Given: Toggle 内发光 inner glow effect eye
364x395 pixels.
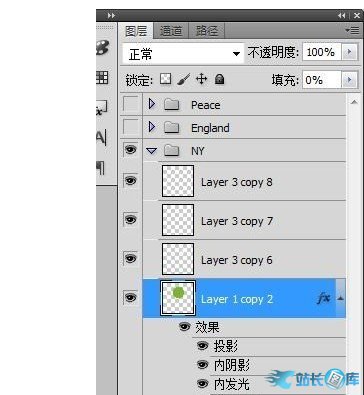Looking at the screenshot, I should (x=203, y=384).
